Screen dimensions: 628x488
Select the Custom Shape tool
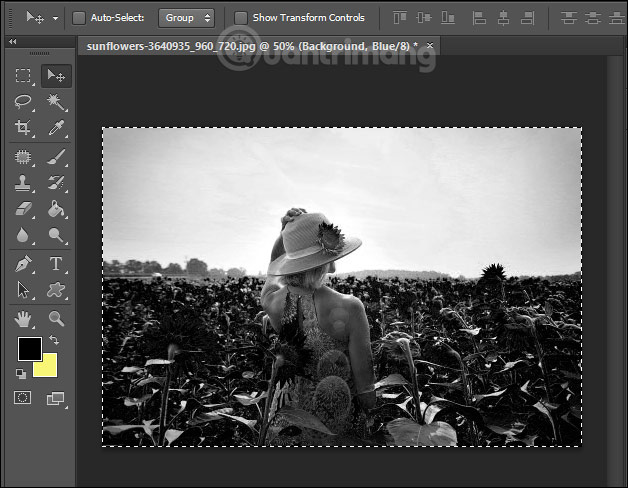(x=56, y=290)
